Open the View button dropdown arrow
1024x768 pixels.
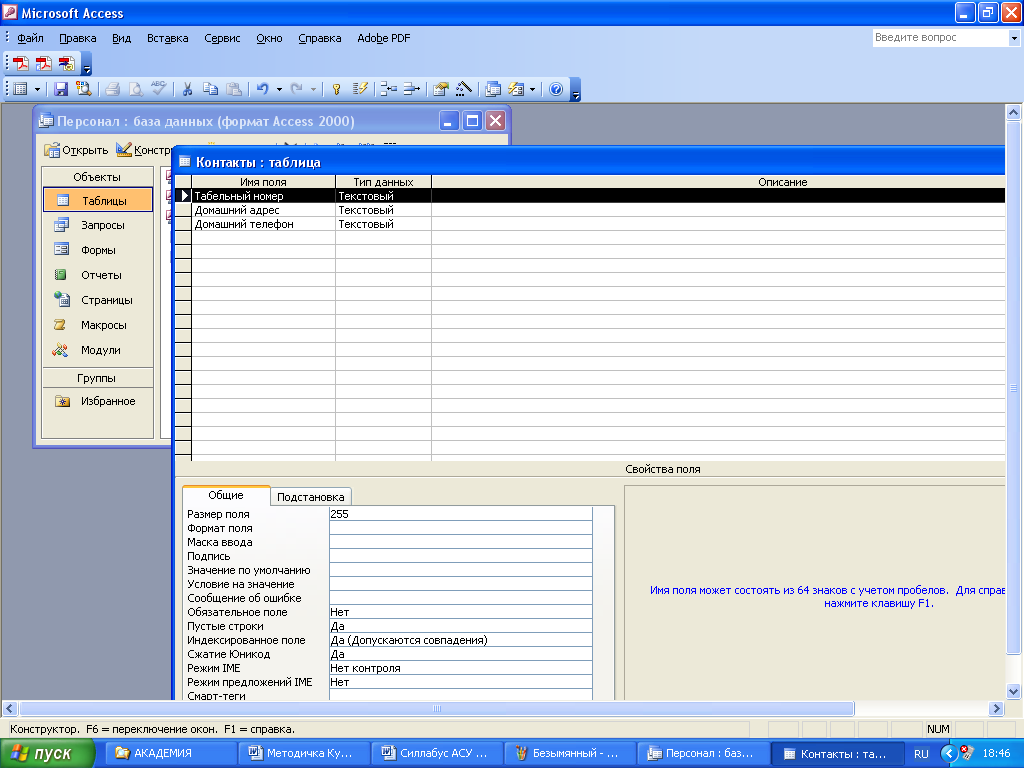pyautogui.click(x=37, y=89)
